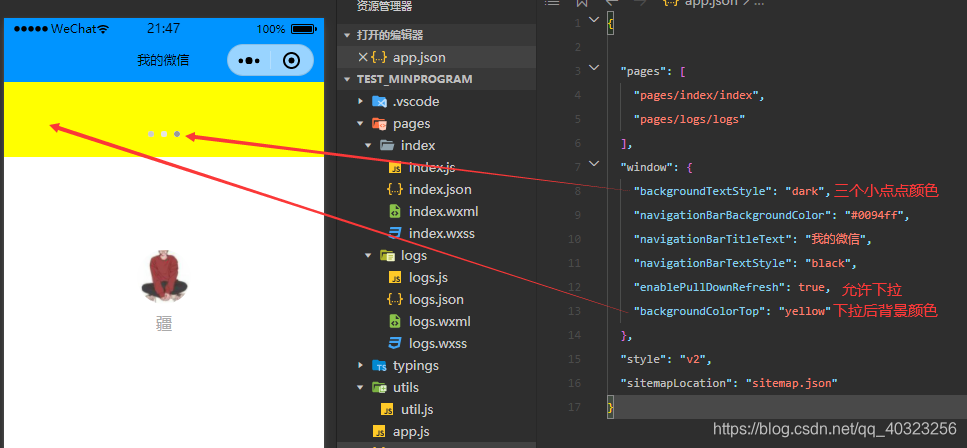967x448 pixels.
Task: Click the green WXML icon of index.wxml
Action: [x=395, y=212]
